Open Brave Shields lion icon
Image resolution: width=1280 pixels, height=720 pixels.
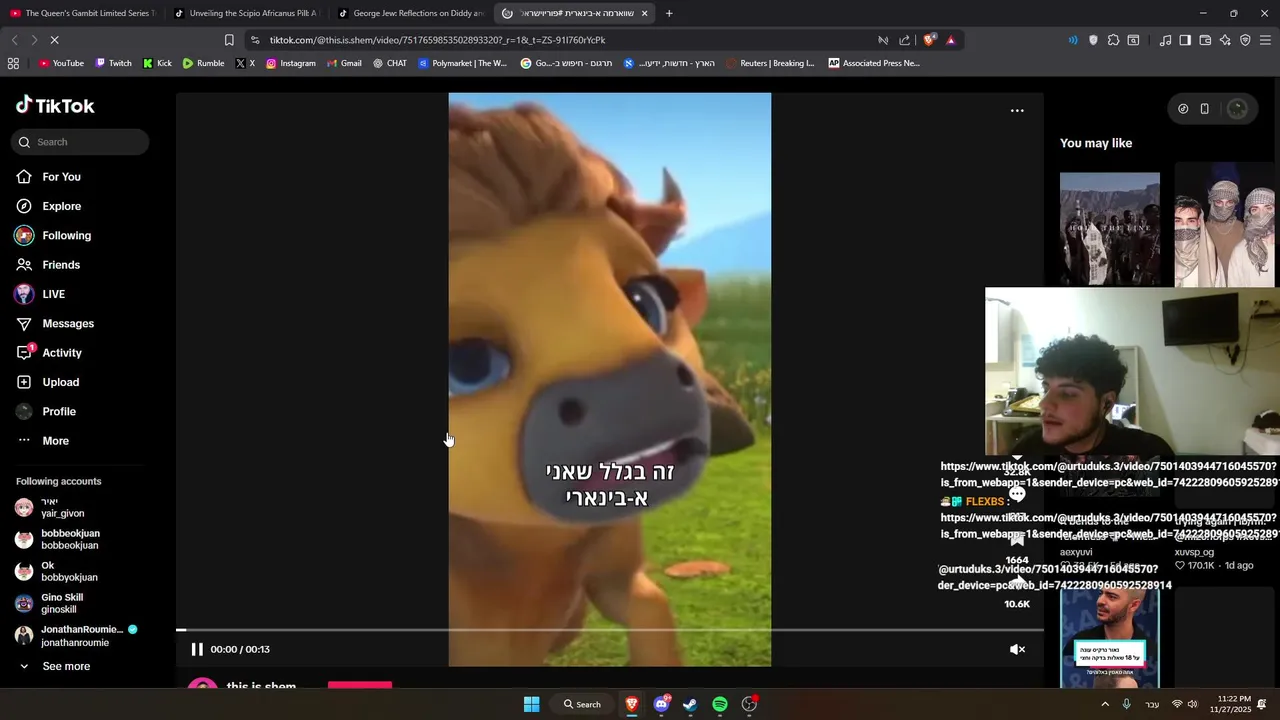[929, 40]
